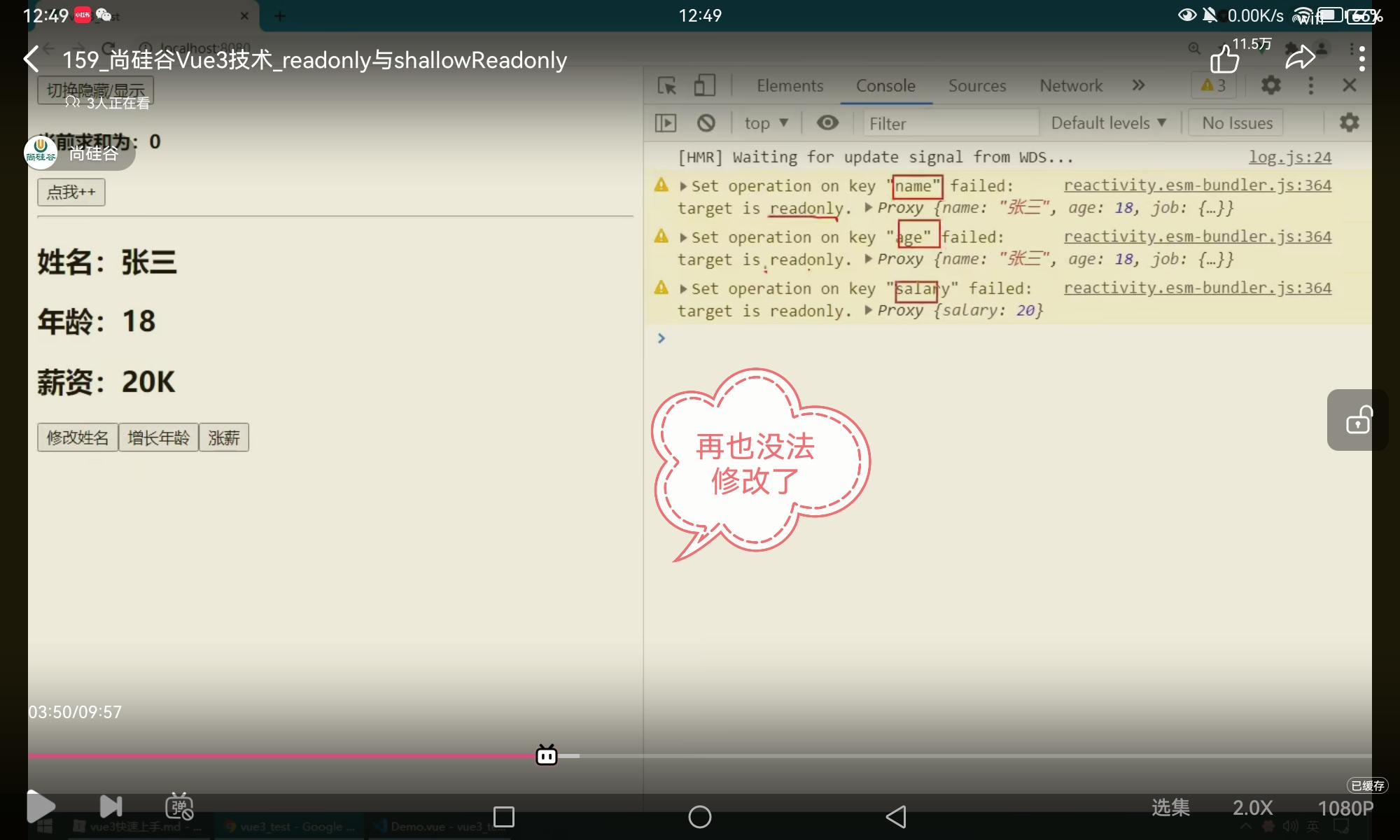The width and height of the screenshot is (1400, 840).
Task: Skip to the next video
Action: pyautogui.click(x=111, y=806)
